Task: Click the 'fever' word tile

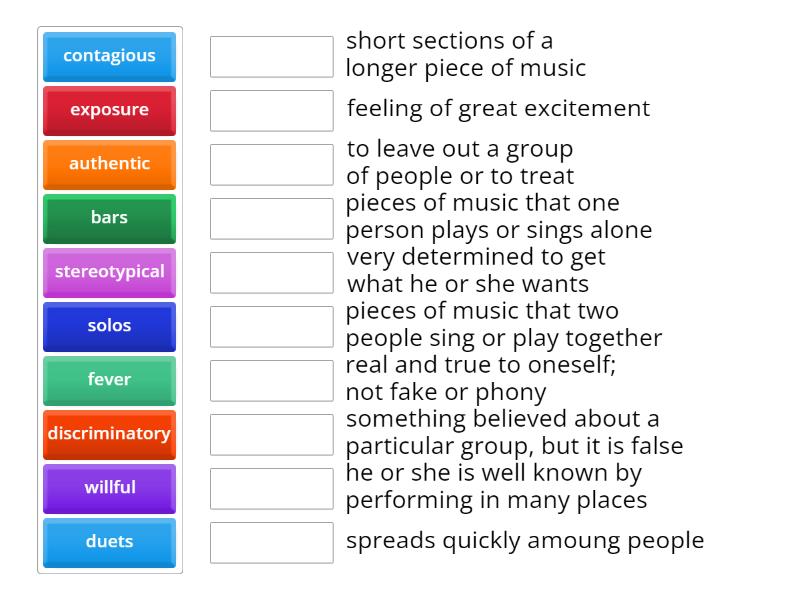Action: tap(109, 380)
